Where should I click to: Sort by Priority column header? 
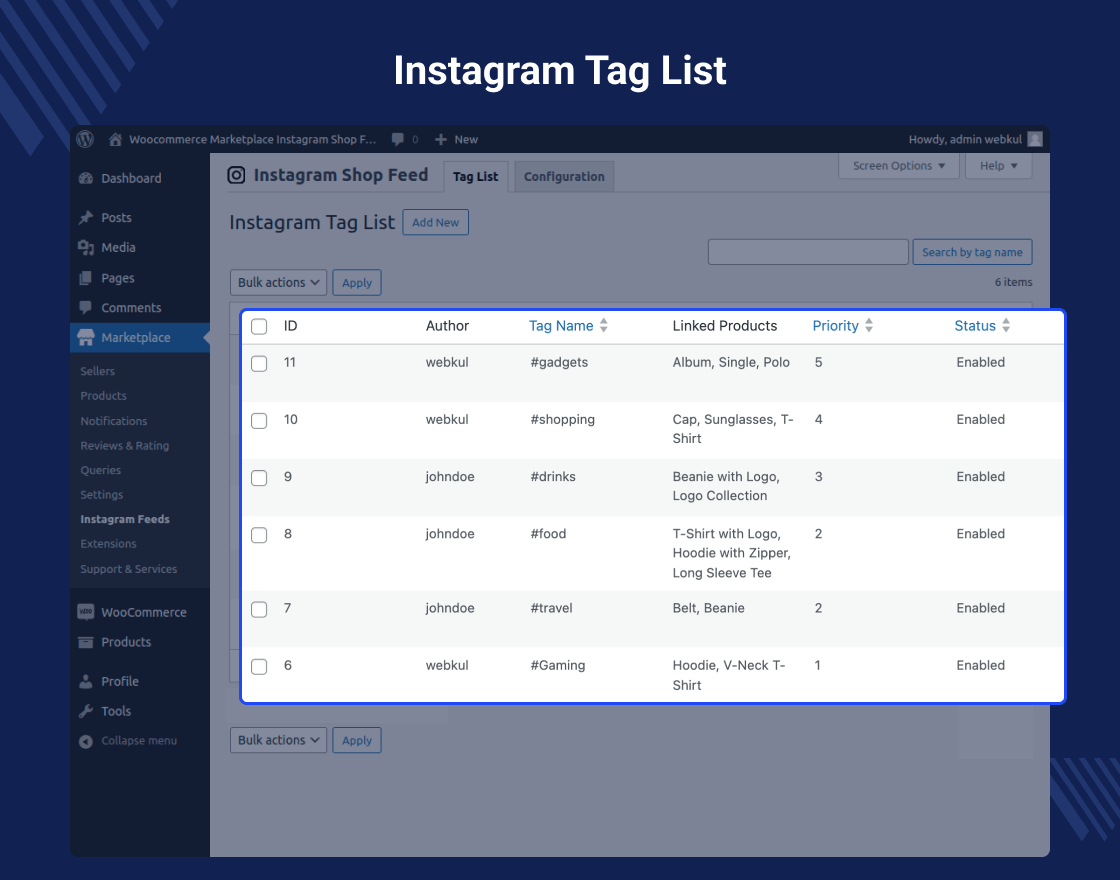click(835, 326)
